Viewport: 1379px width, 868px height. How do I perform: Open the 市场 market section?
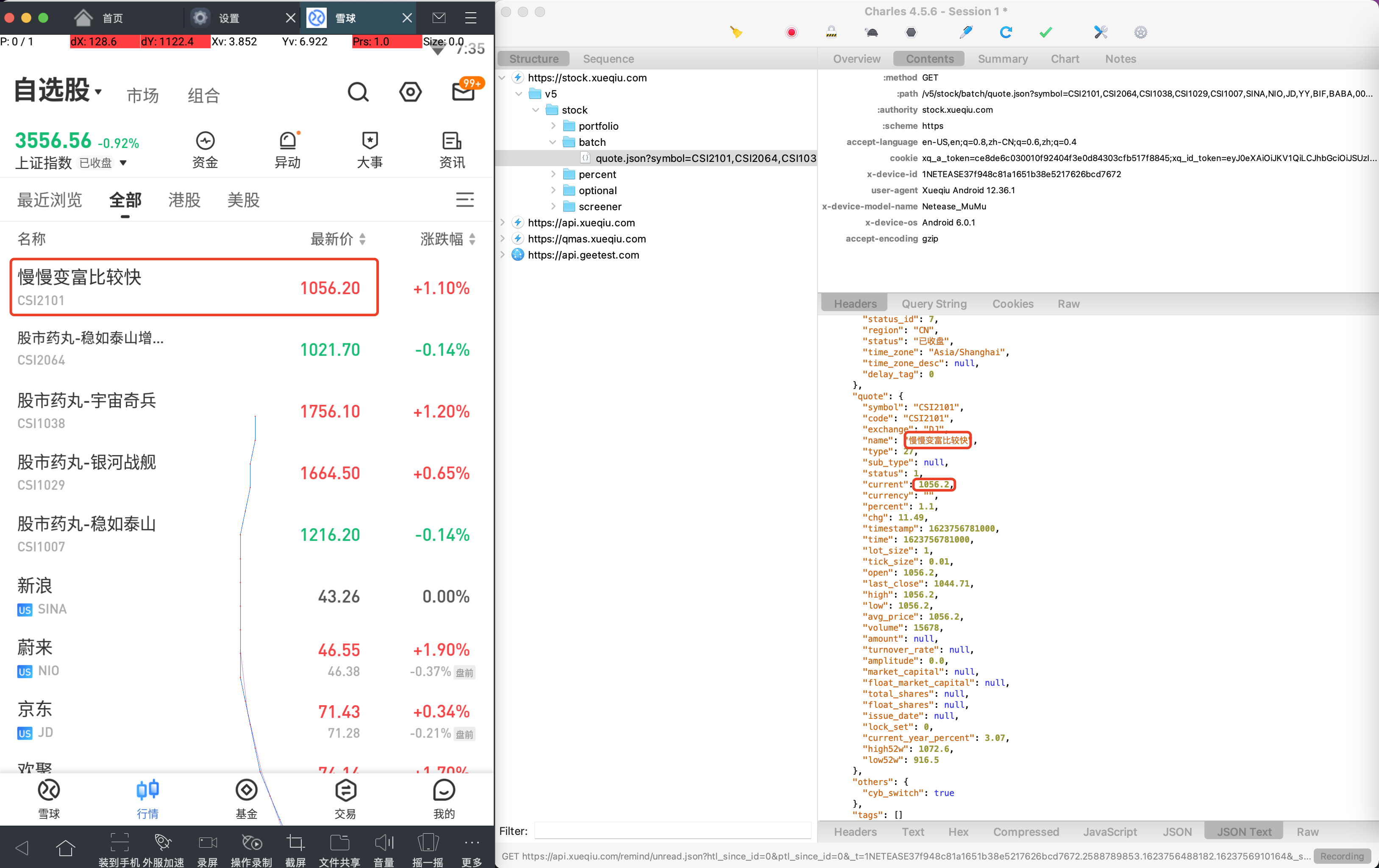[x=142, y=95]
